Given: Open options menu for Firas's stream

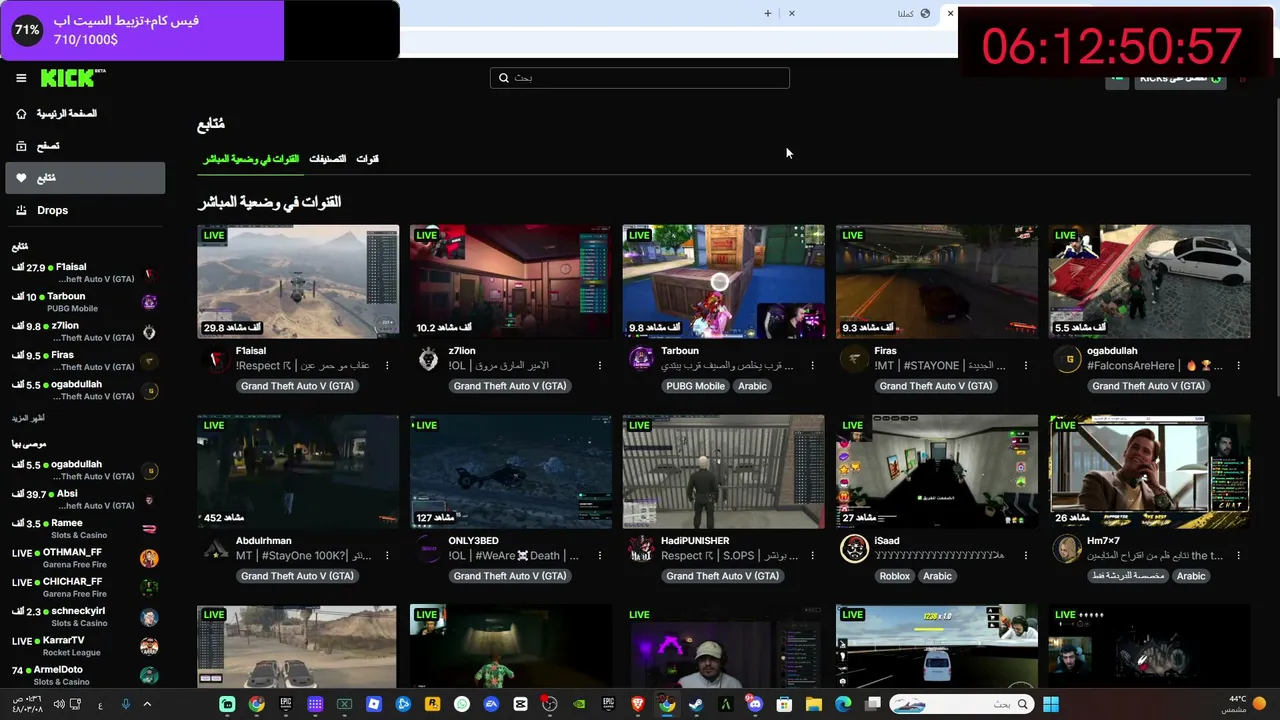Looking at the screenshot, I should point(1025,366).
